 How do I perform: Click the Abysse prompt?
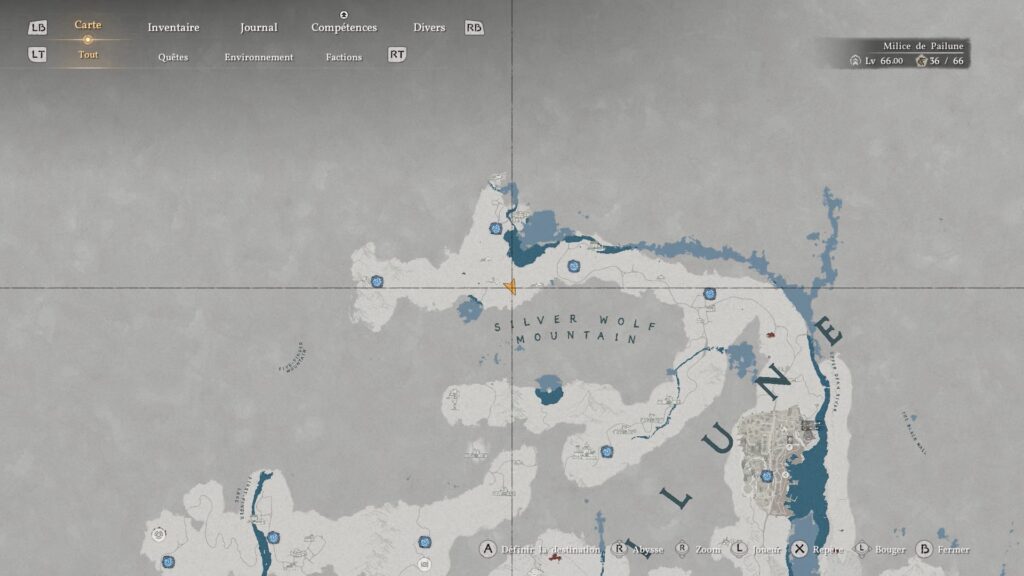(x=637, y=549)
